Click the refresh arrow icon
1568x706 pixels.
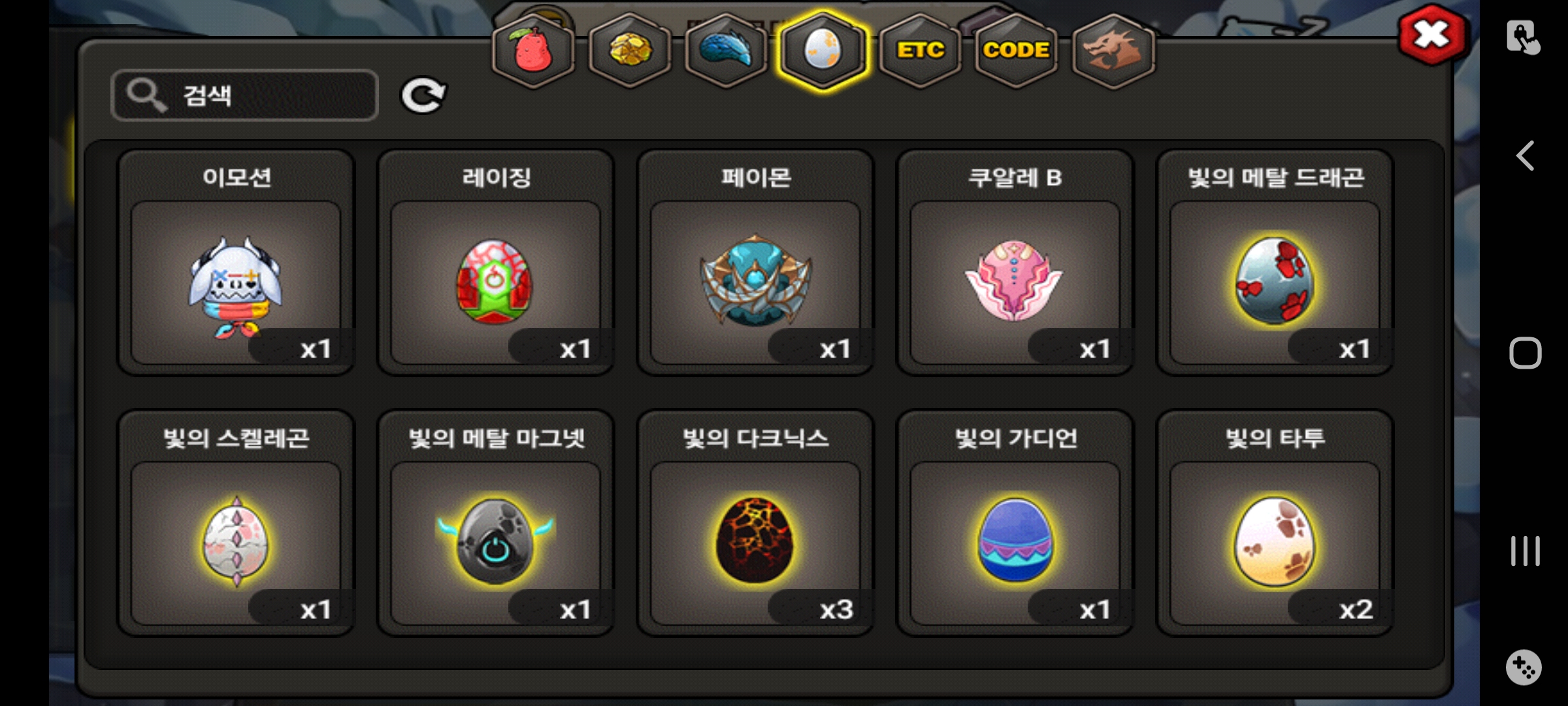tap(423, 96)
